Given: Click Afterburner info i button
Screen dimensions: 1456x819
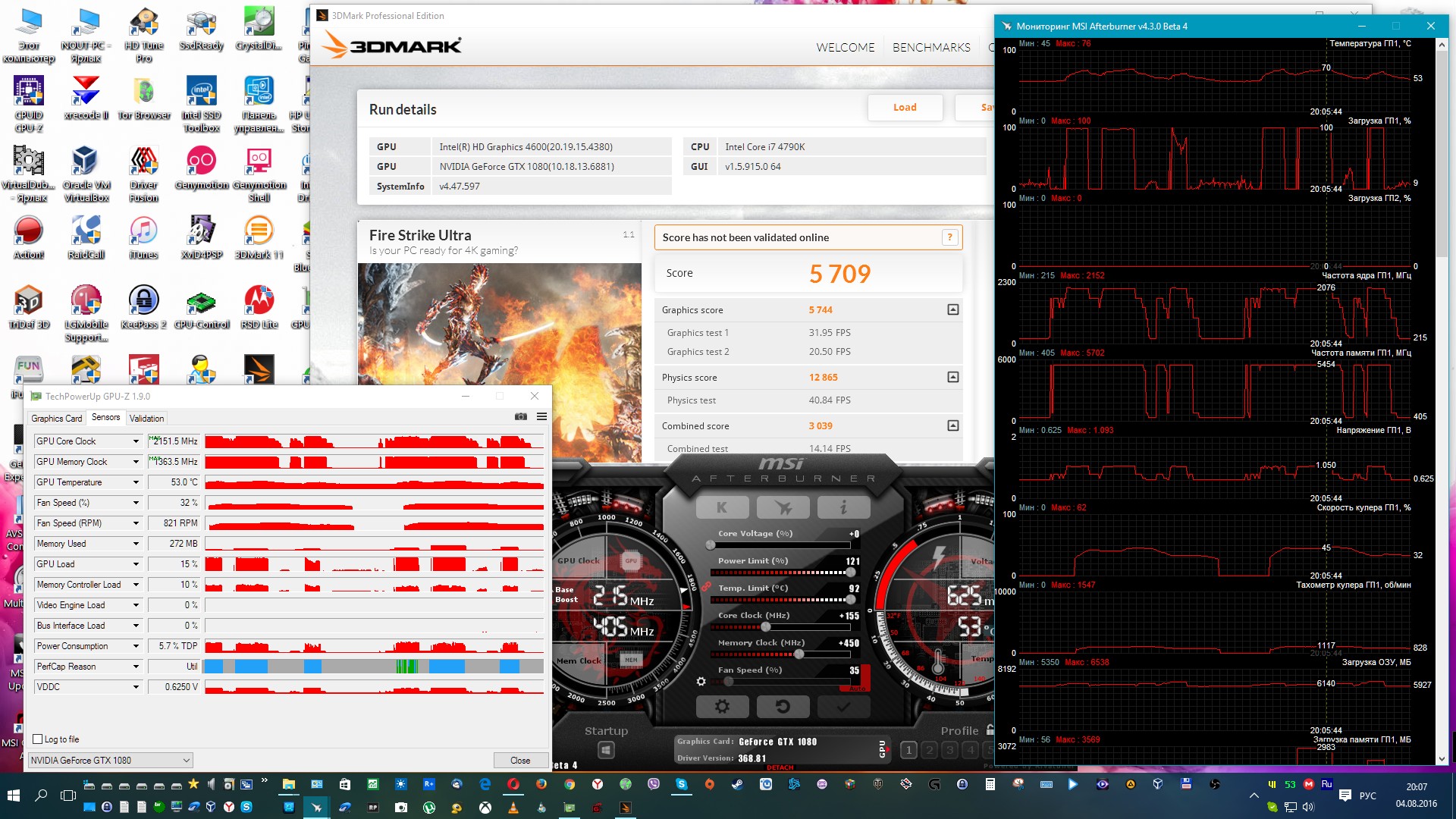Looking at the screenshot, I should (x=843, y=507).
